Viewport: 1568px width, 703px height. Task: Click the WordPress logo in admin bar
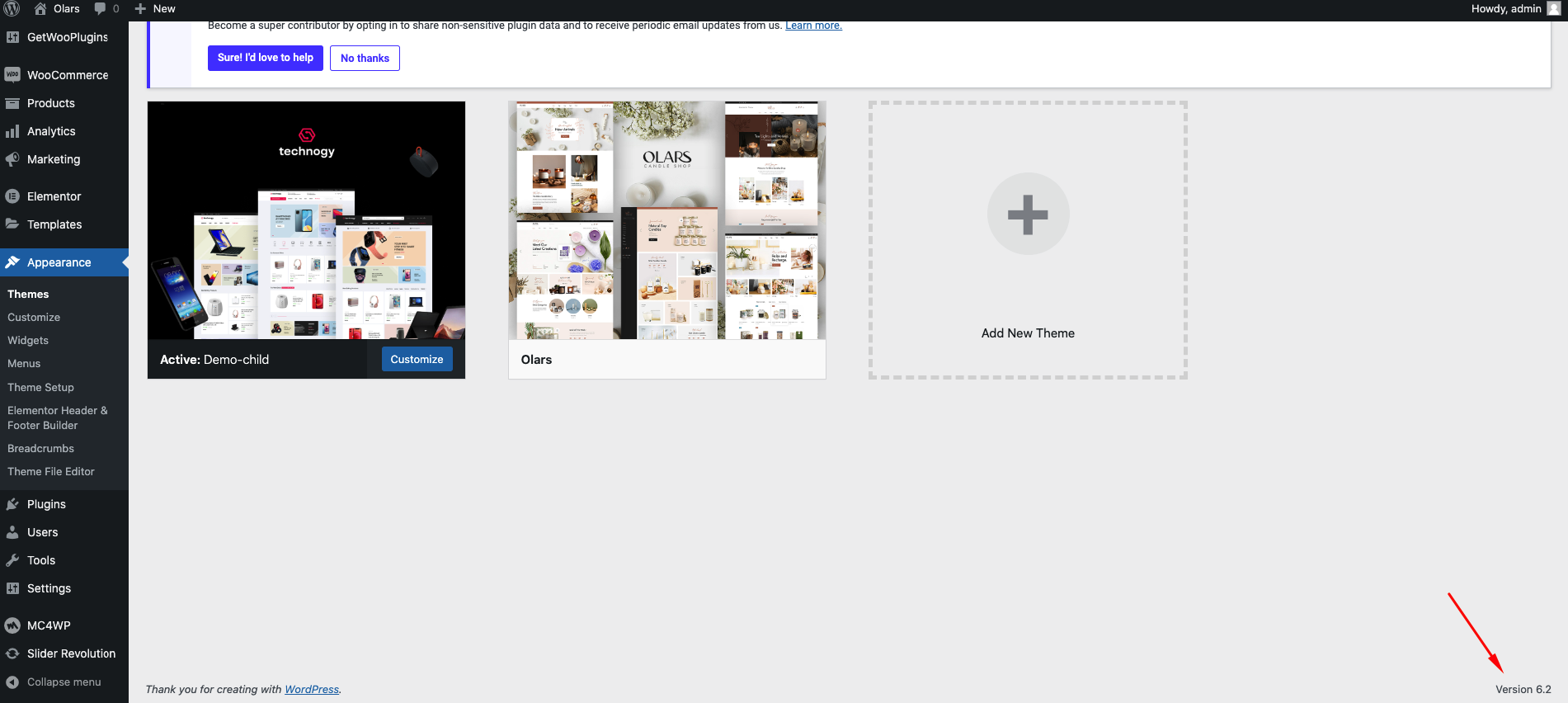pos(12,8)
